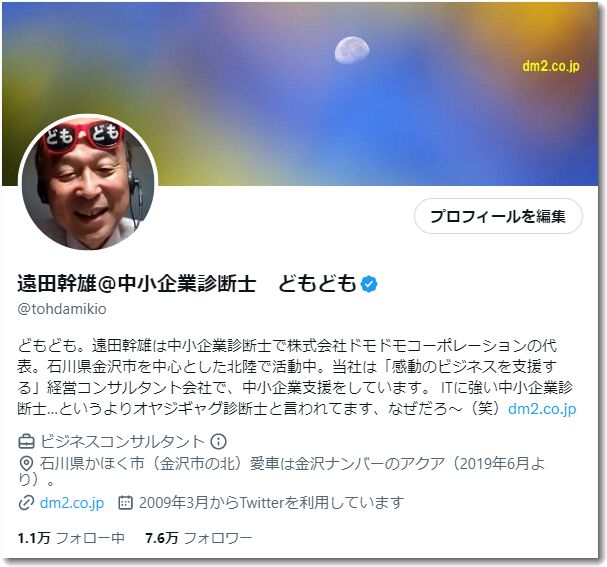Click the info icon beside ビジネスコンサルタント
This screenshot has height=567, width=607.
(218, 441)
